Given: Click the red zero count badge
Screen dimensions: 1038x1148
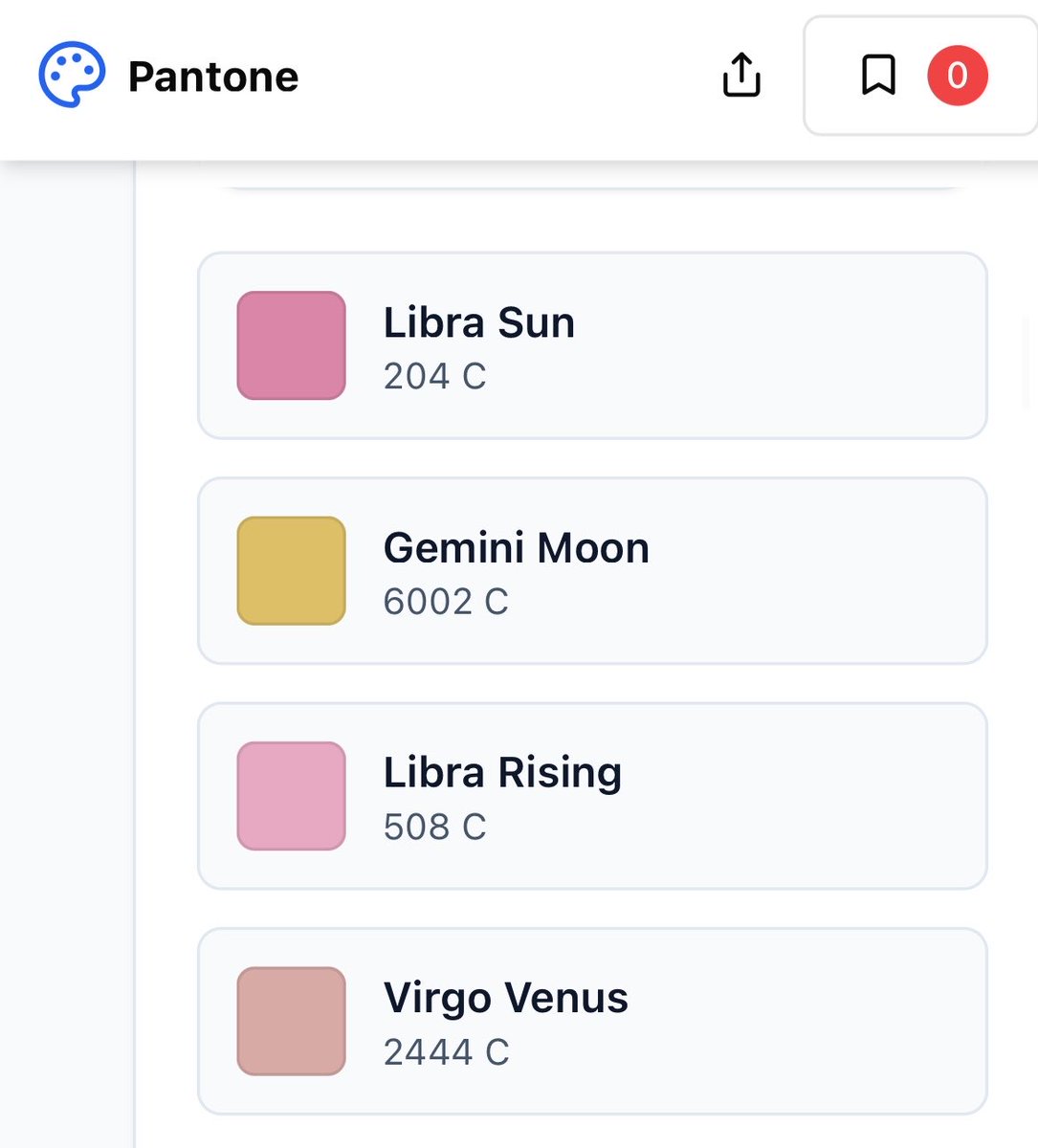Looking at the screenshot, I should tap(957, 75).
